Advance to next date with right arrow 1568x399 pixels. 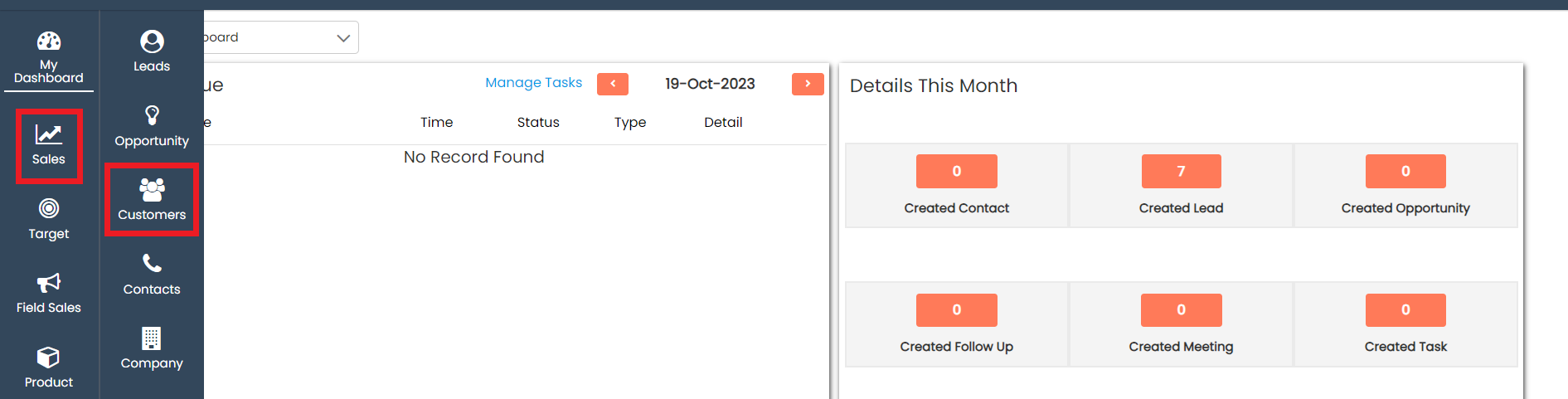pyautogui.click(x=808, y=84)
